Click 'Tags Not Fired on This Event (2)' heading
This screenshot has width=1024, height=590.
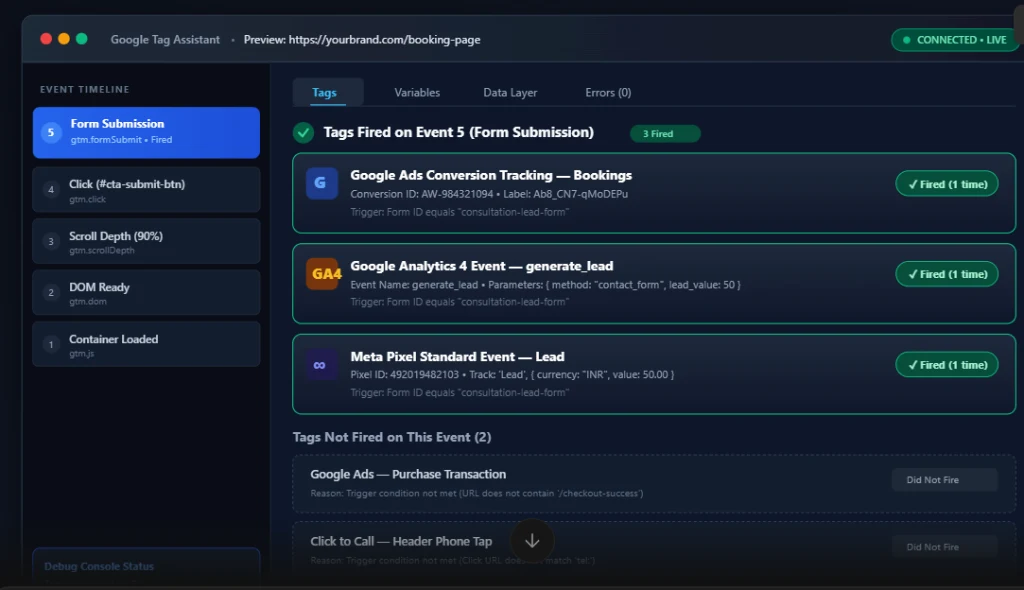392,437
